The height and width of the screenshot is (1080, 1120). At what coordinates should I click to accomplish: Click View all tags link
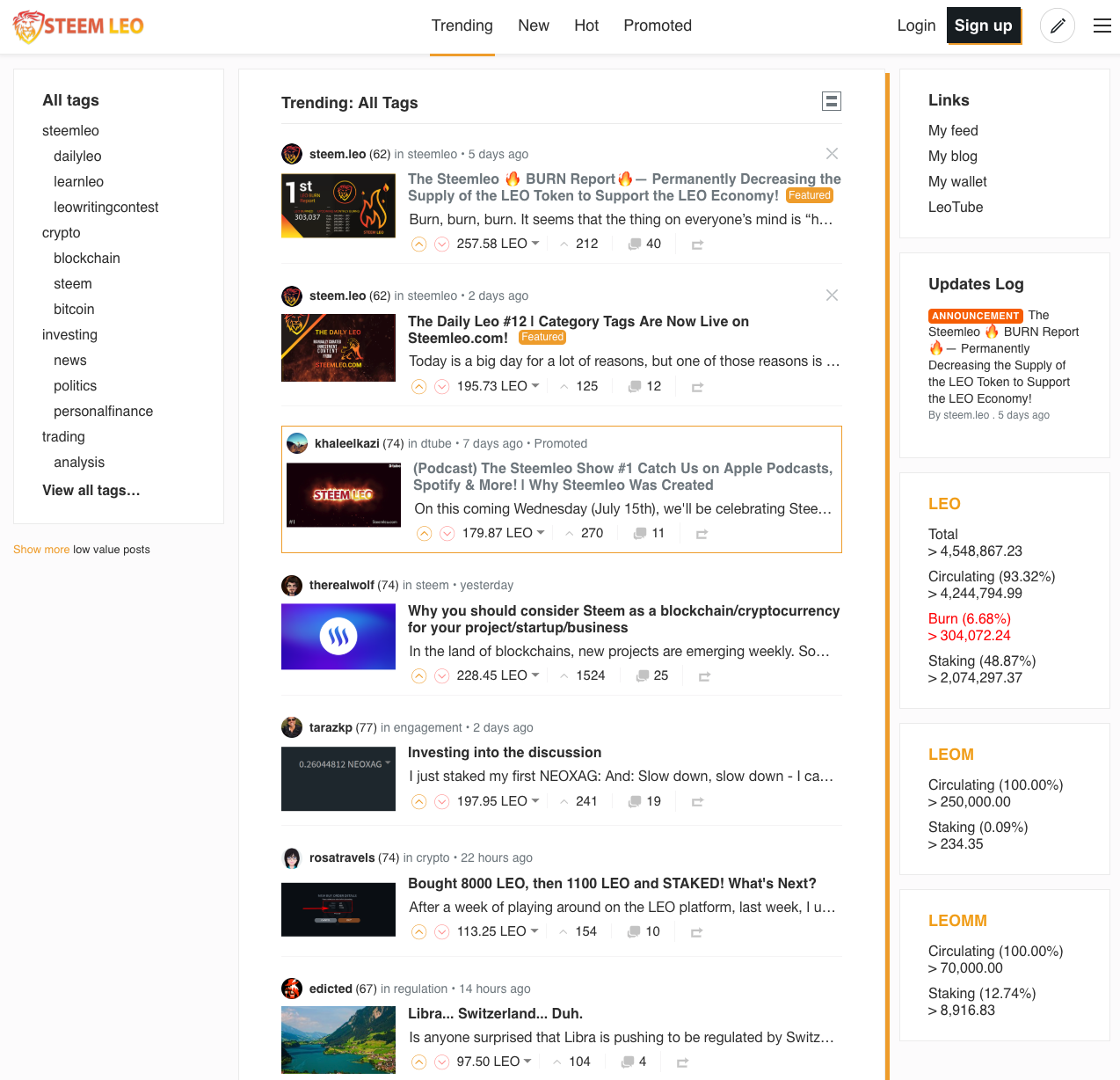coord(91,491)
